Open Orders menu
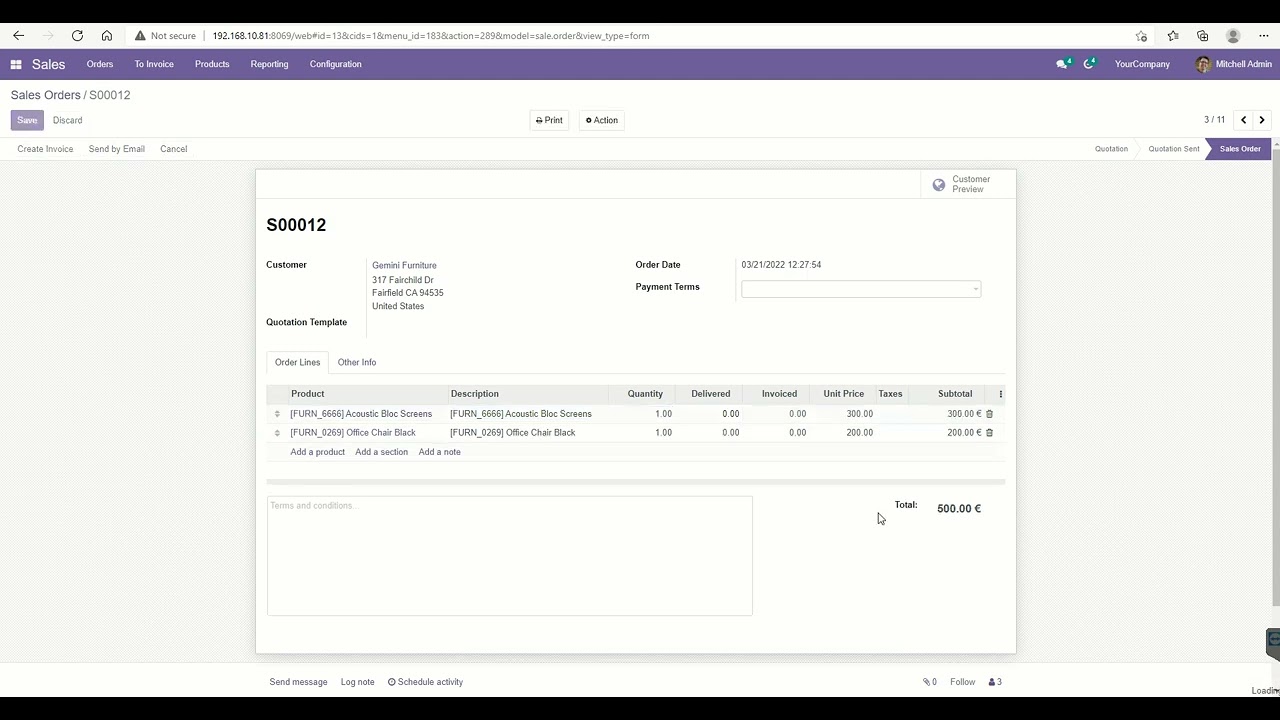1280x720 pixels. point(100,64)
